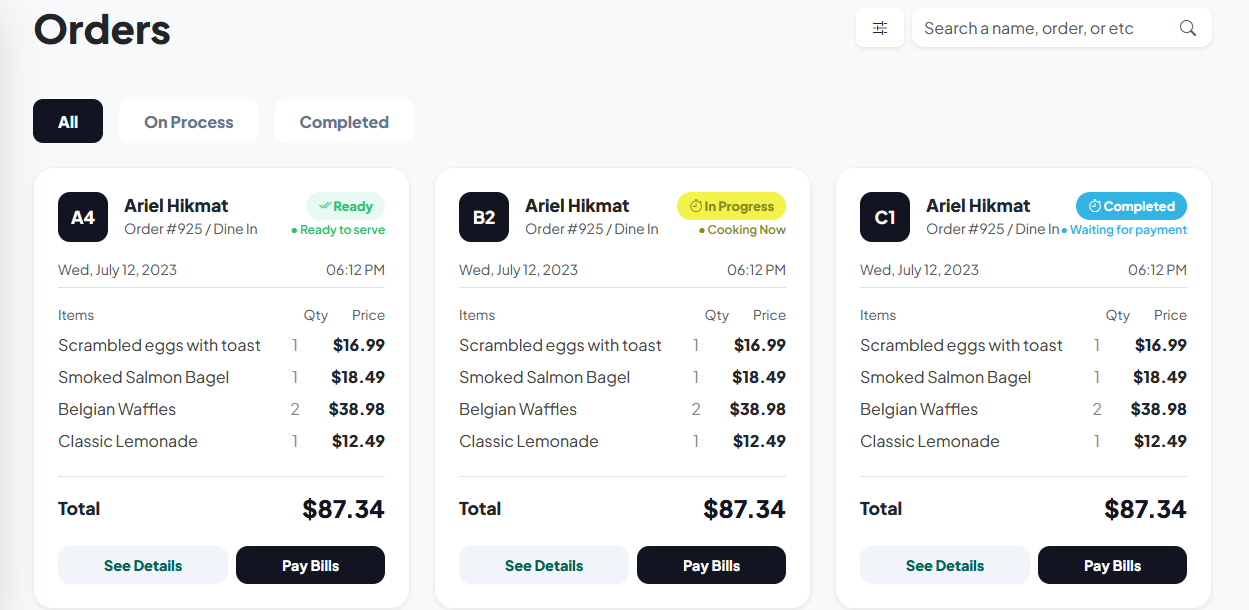Image resolution: width=1249 pixels, height=610 pixels.
Task: Click the Cooking Now status label
Action: coord(743,230)
